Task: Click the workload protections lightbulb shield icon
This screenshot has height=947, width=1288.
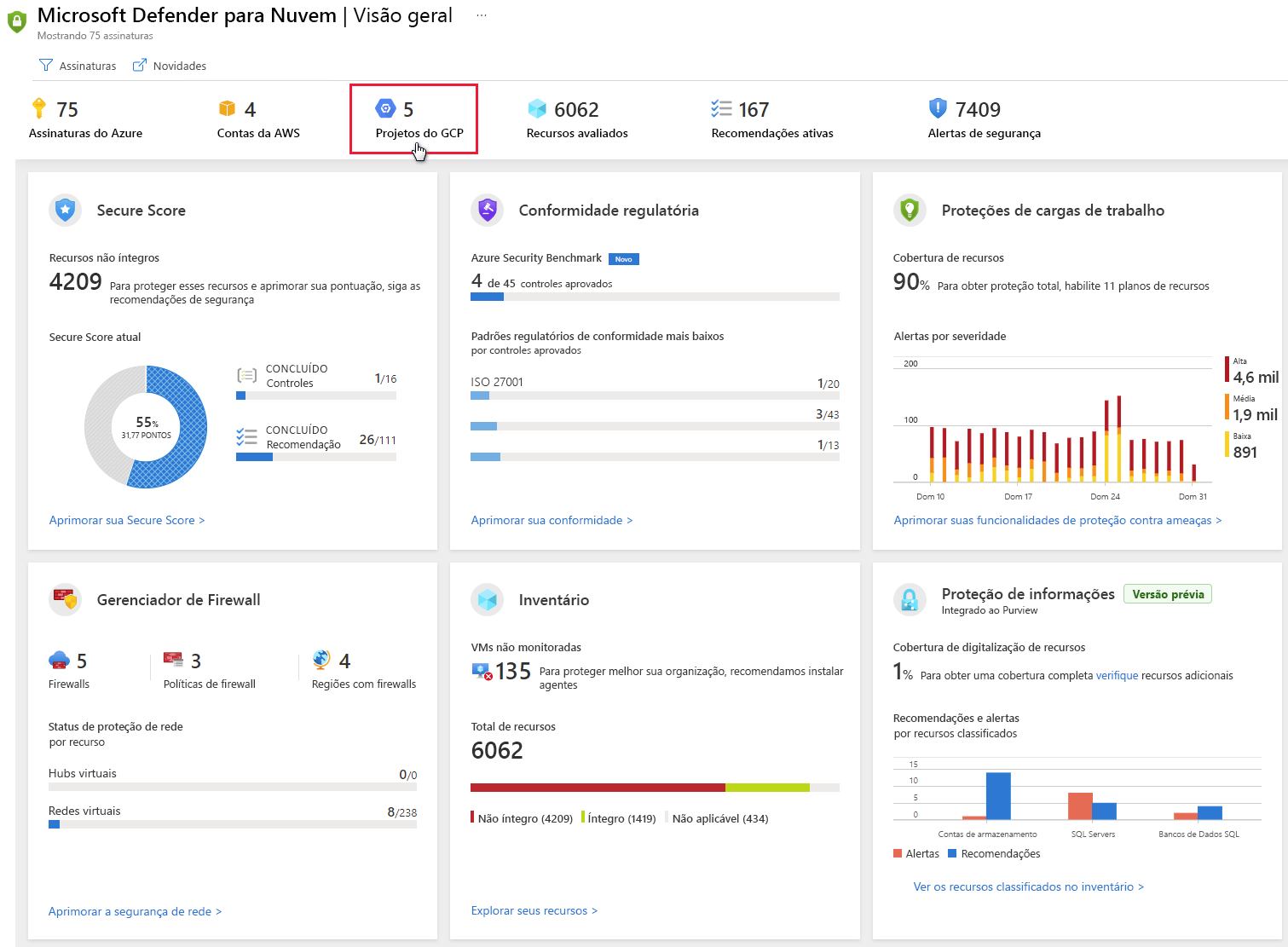Action: (x=910, y=210)
